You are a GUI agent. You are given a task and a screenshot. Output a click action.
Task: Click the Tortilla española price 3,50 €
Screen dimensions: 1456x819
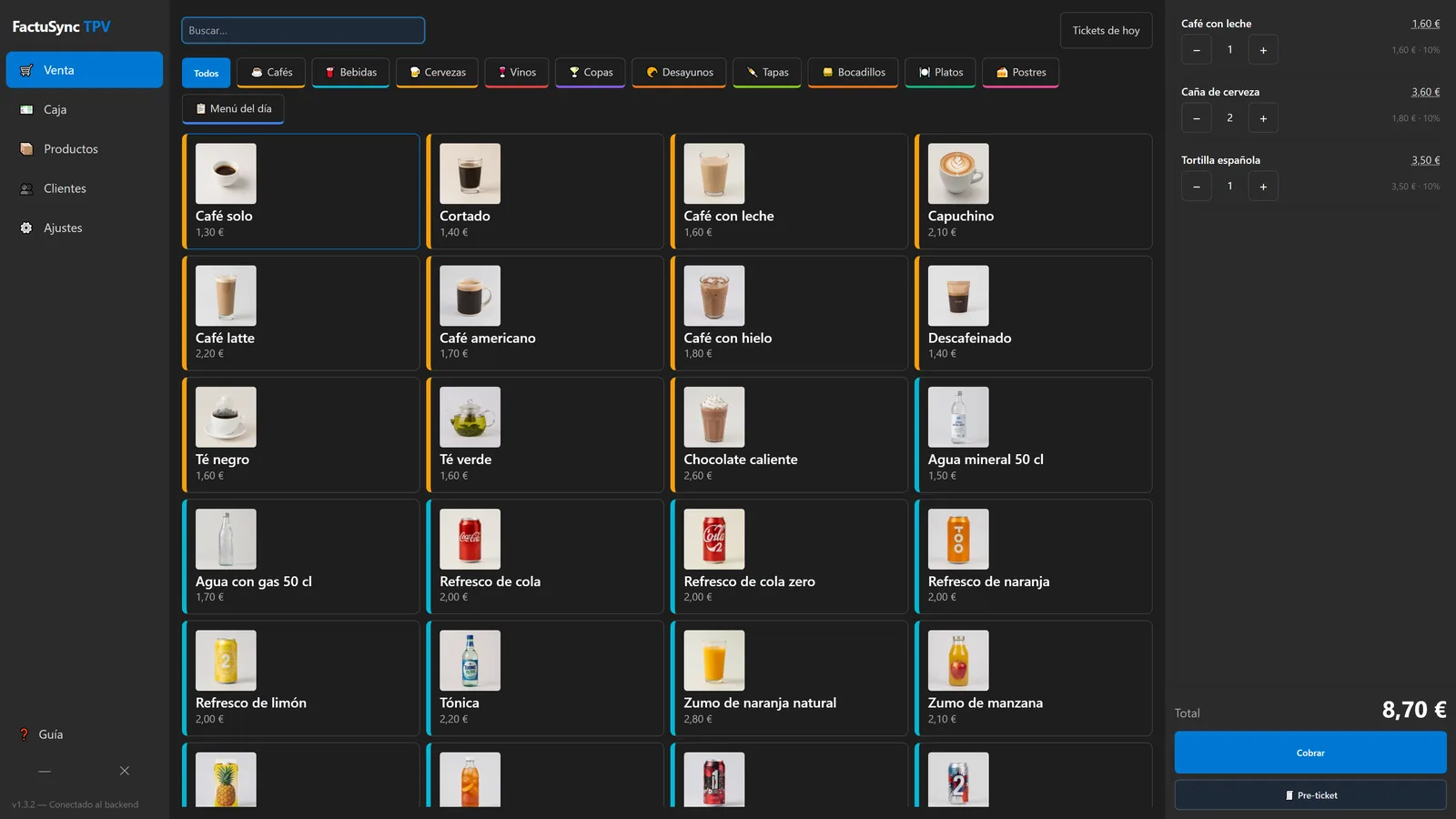point(1425,160)
